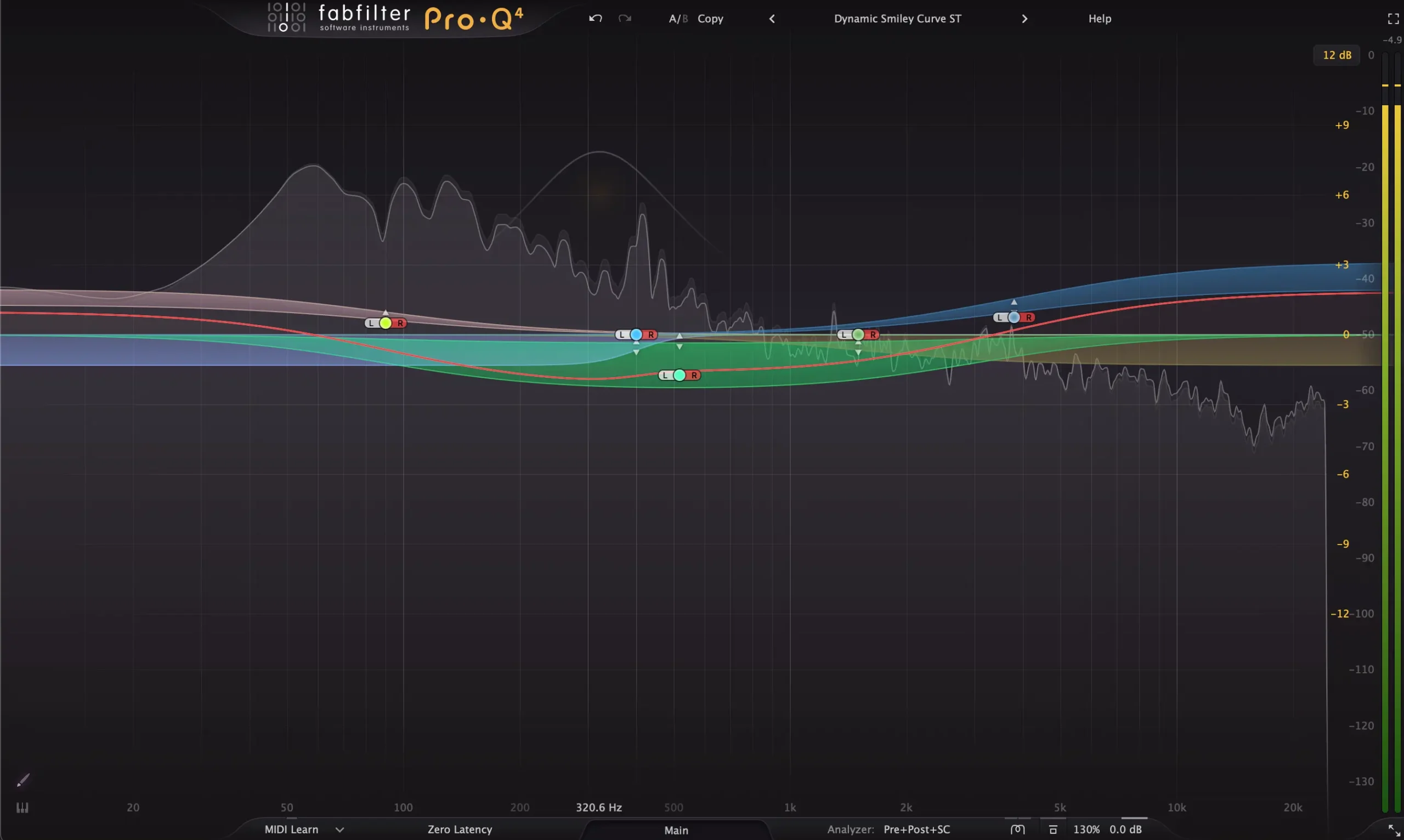Viewport: 1404px width, 840px height.
Task: Click the Redo arrow icon
Action: click(625, 18)
